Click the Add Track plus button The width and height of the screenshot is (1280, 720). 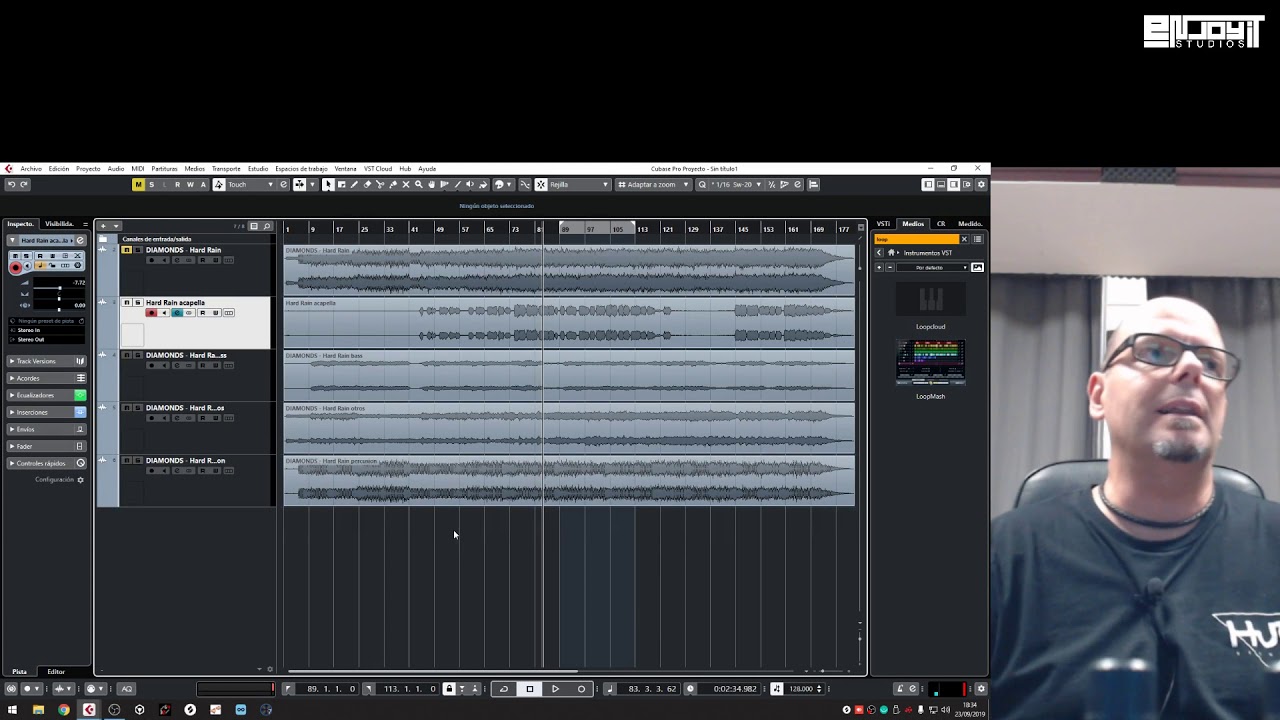pos(103,226)
